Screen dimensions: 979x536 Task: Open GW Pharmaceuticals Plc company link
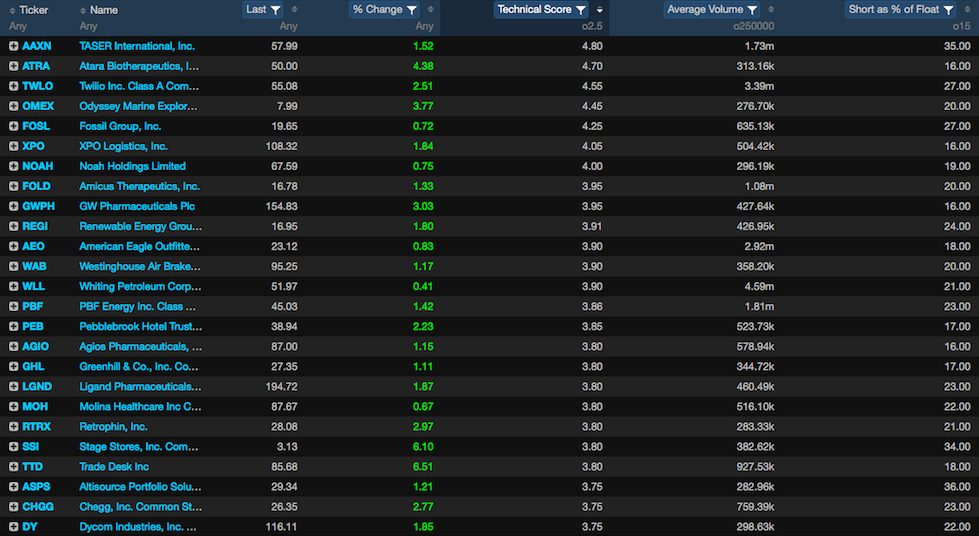pyautogui.click(x=137, y=206)
